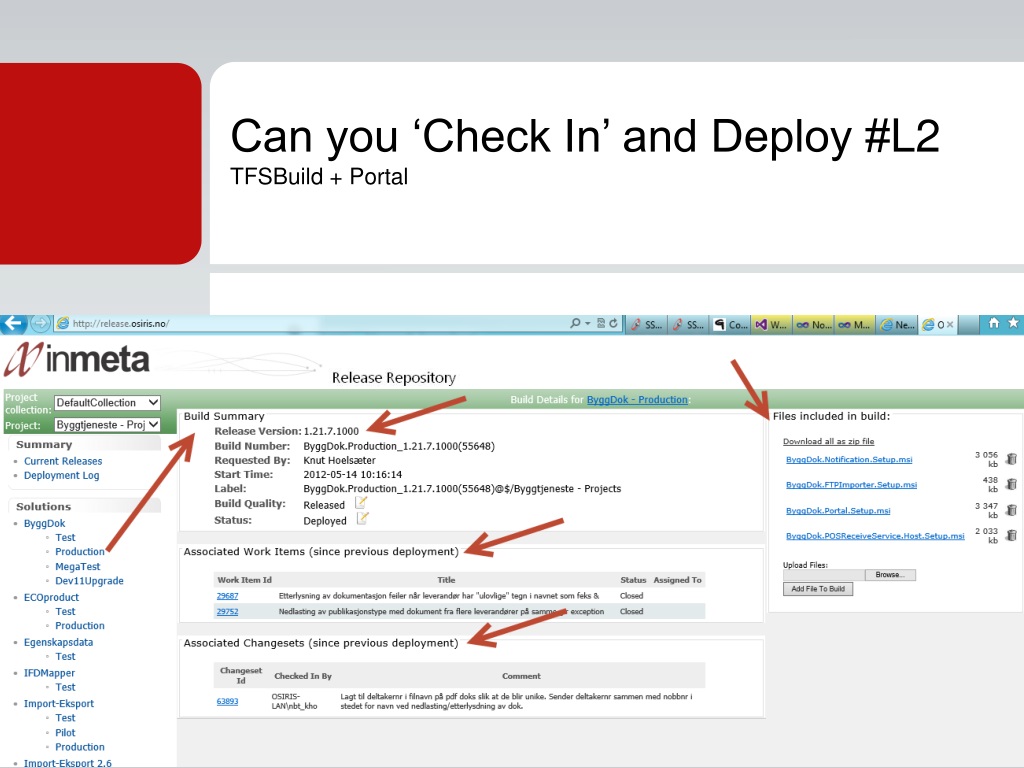Open the Project collection dropdown
Screen dimensions: 1024x768
107,402
